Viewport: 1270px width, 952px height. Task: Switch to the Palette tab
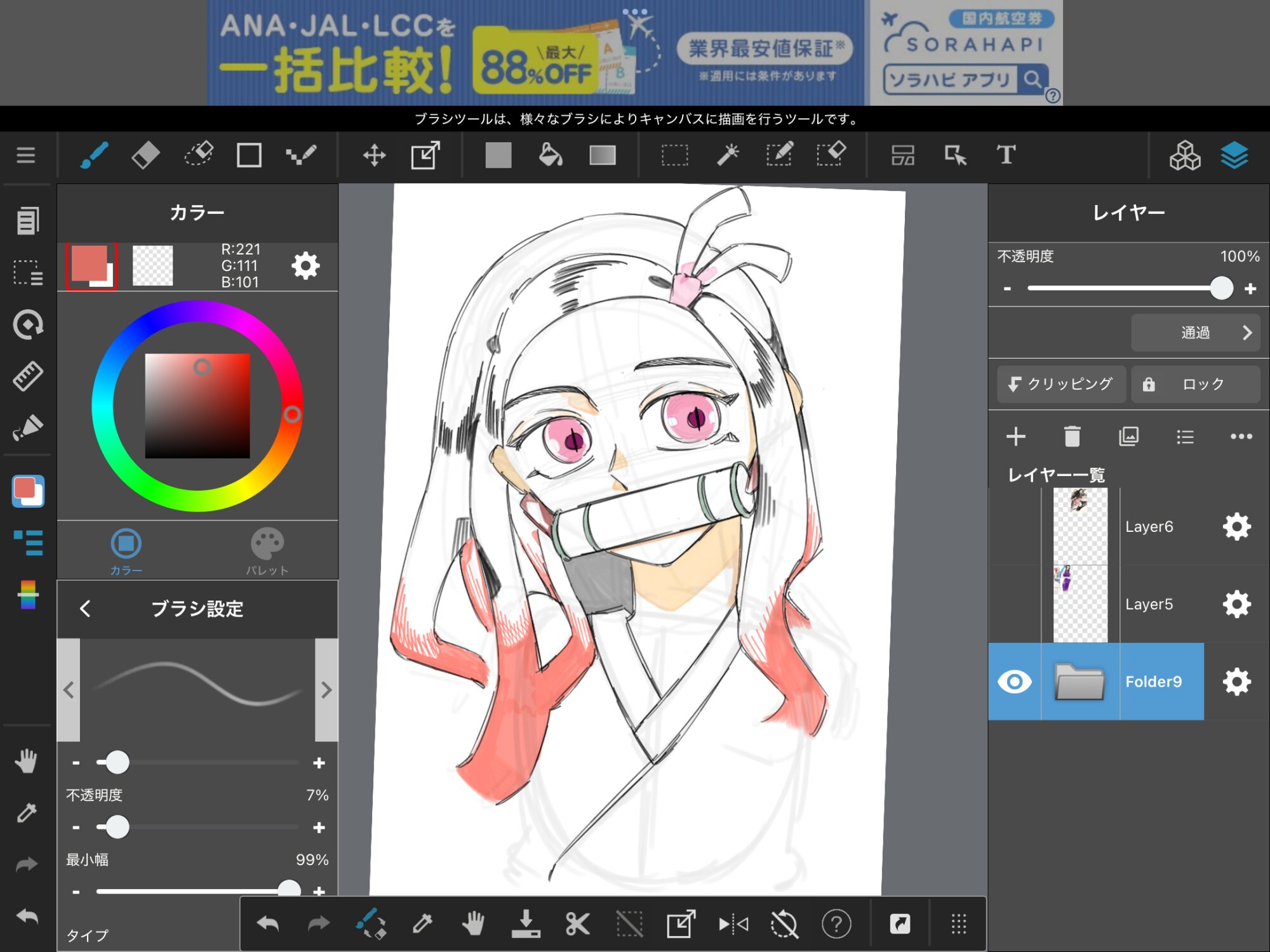coord(267,551)
